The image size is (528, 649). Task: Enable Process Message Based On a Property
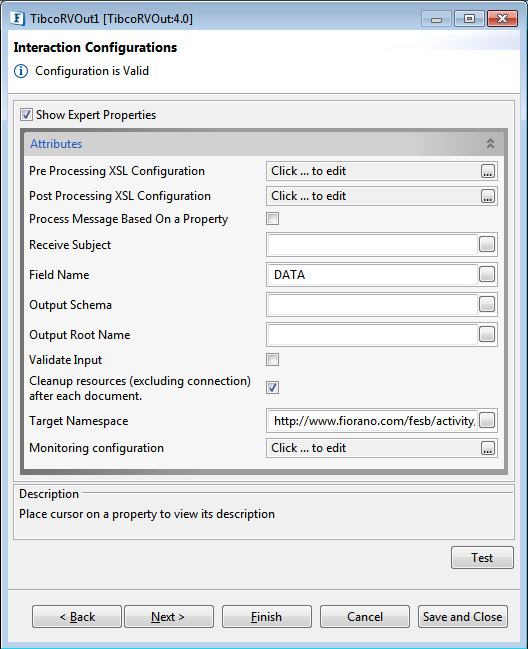[272, 219]
